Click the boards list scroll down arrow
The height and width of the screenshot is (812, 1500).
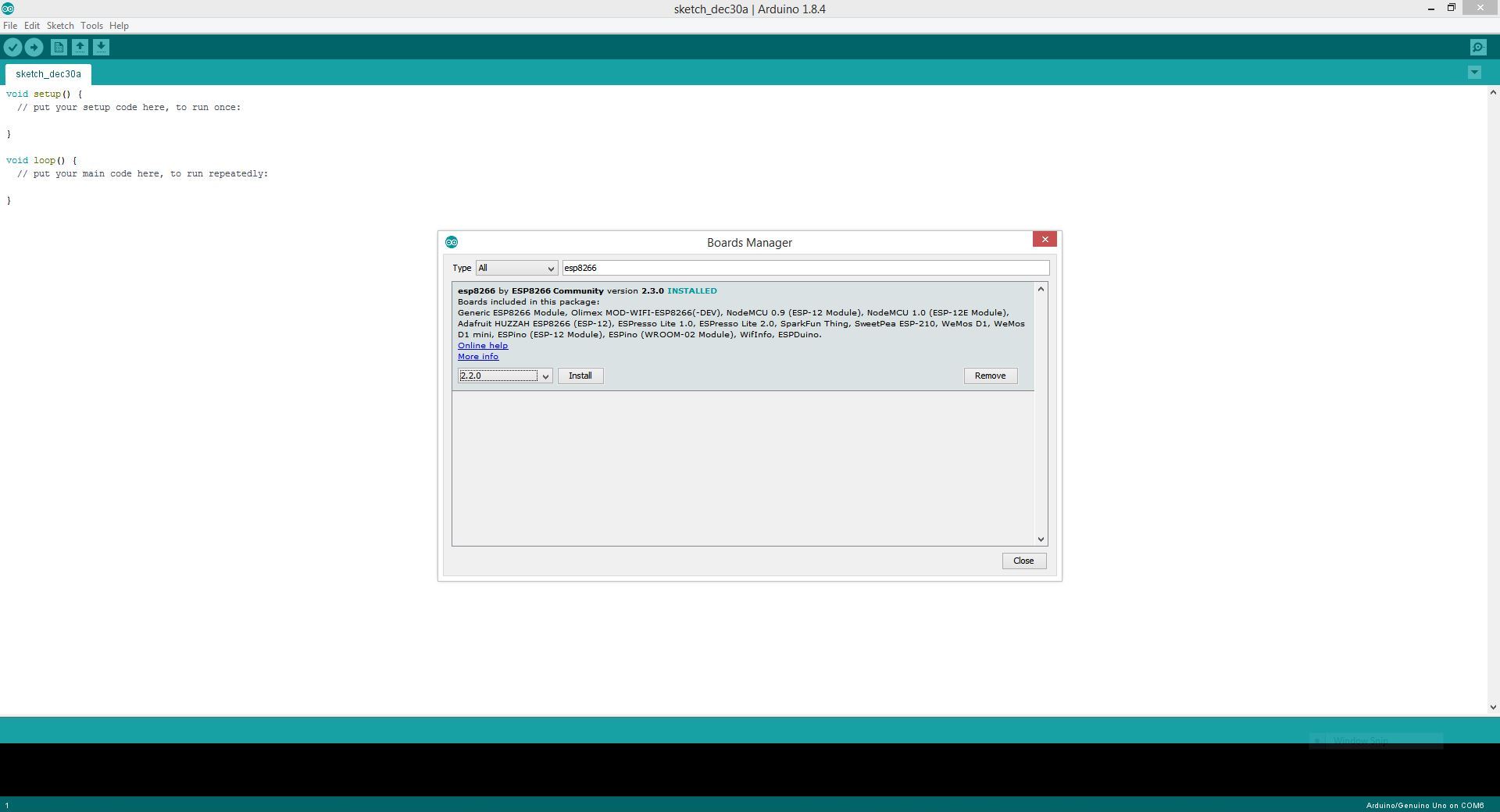point(1041,540)
